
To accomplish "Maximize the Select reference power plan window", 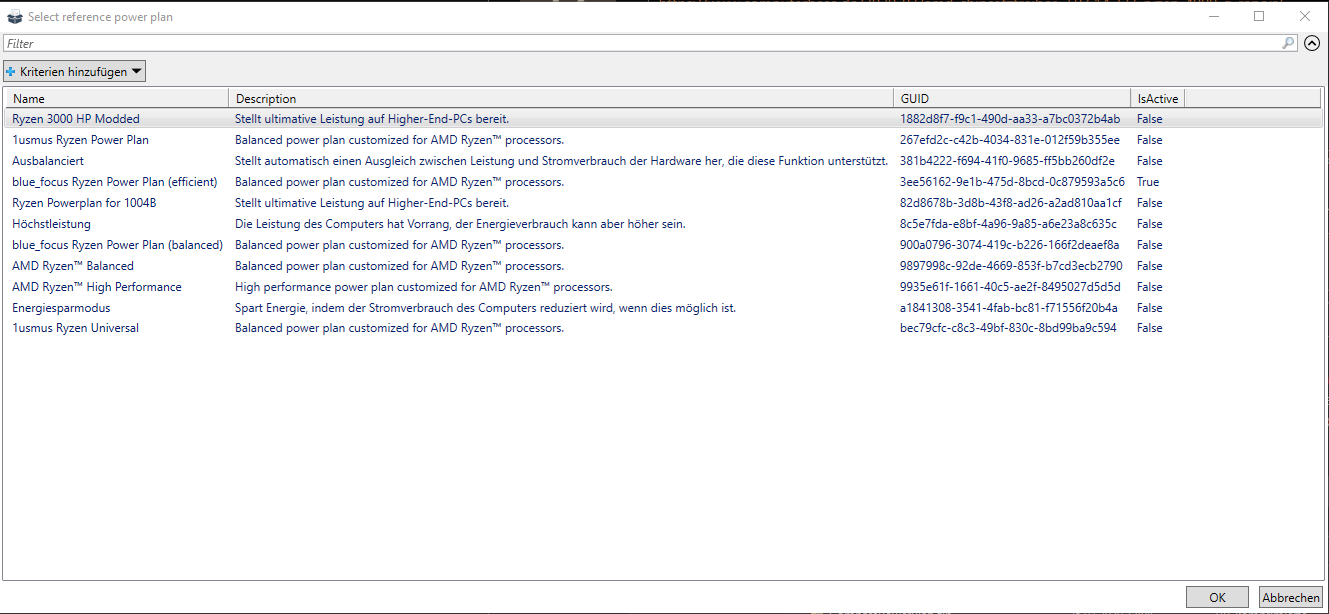I will [1259, 16].
